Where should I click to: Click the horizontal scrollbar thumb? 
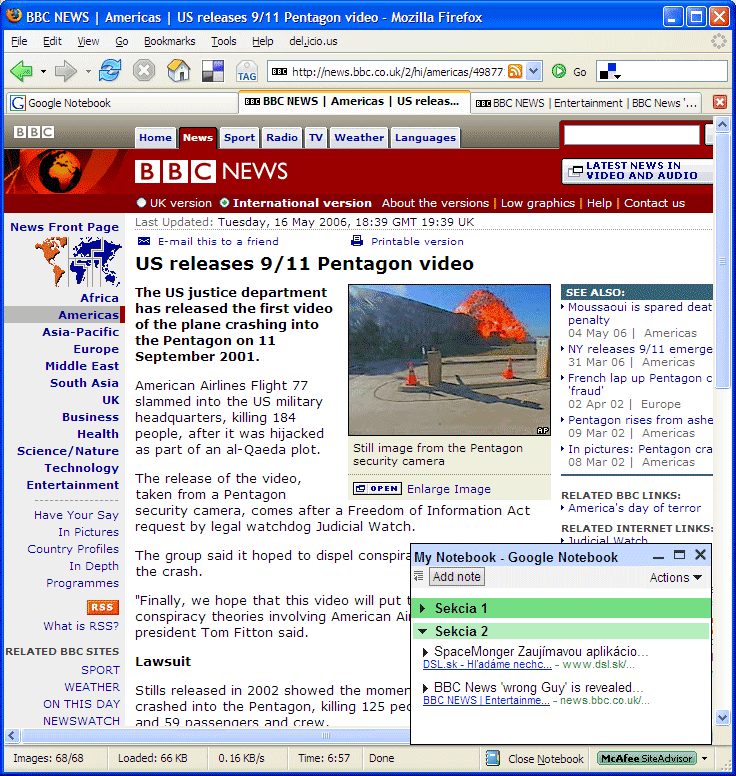pos(326,735)
